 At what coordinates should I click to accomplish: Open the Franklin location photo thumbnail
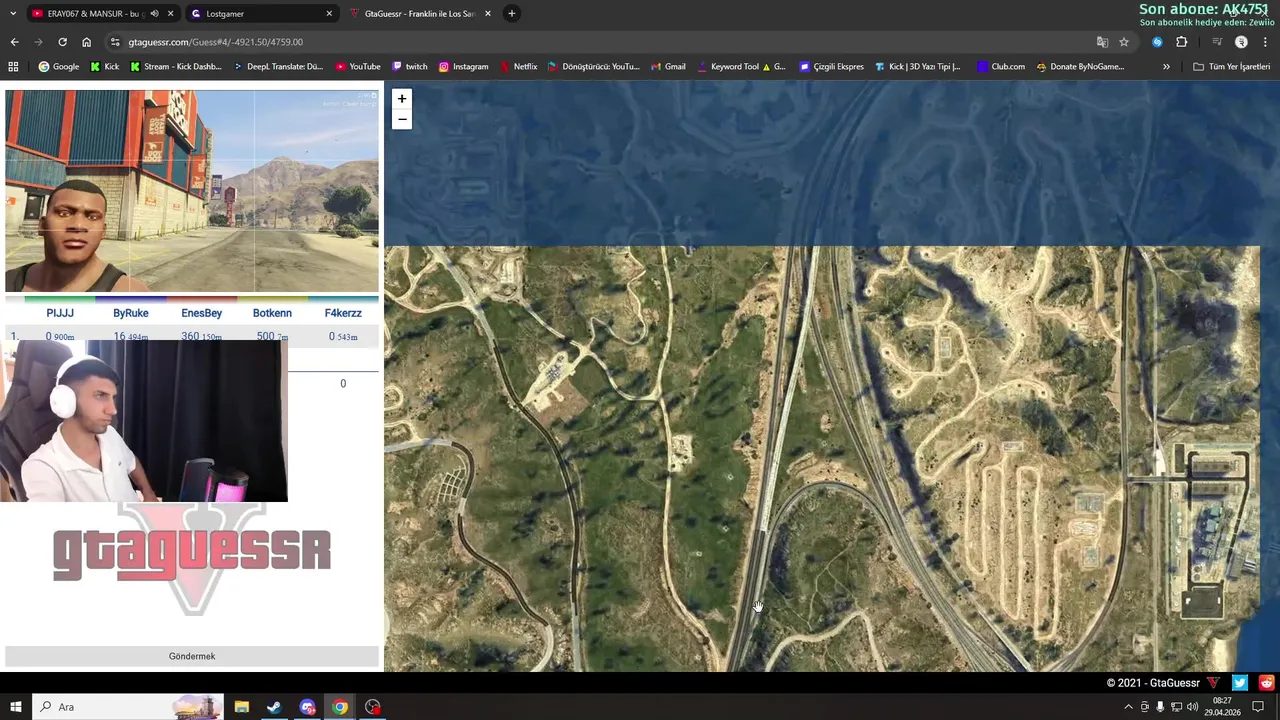tap(192, 191)
